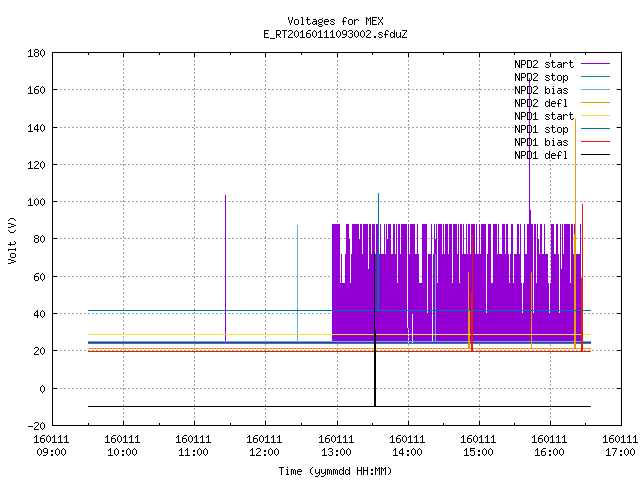Click the light blue NPD2 bias legend line
This screenshot has height=480, width=640.
coord(595,89)
